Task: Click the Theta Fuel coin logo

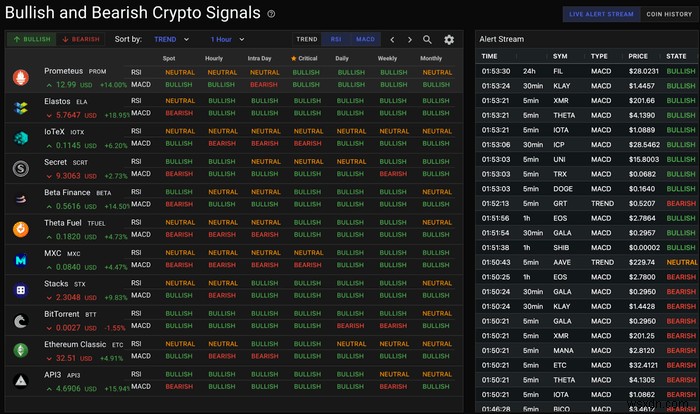Action: [21, 229]
